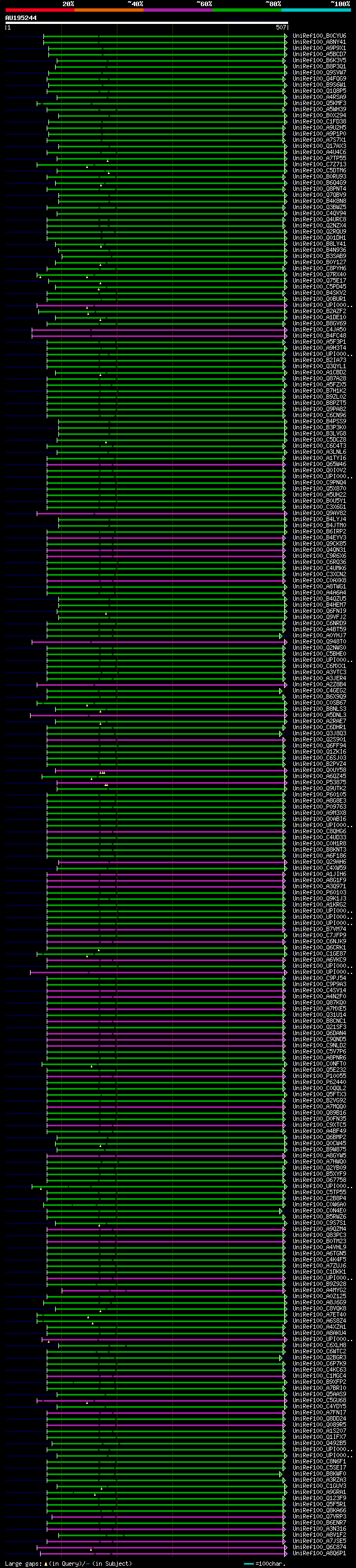This screenshot has width=356, height=1568.
Task: Click UniRef100_A4RSA9 label
Action: (x=319, y=97)
